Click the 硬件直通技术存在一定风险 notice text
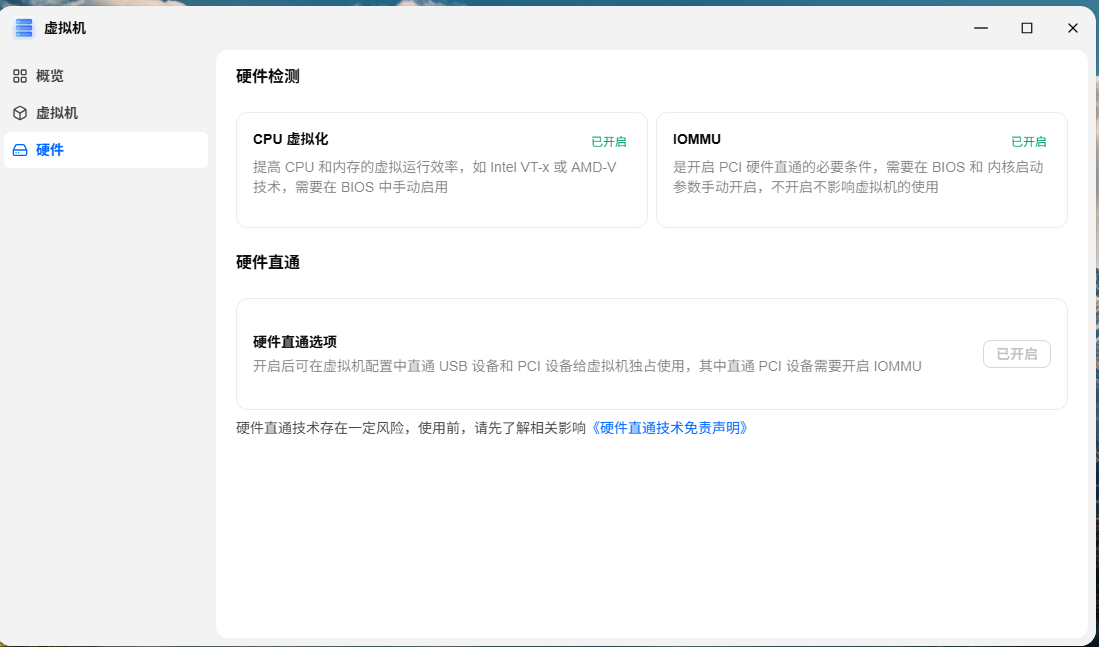This screenshot has width=1099, height=647. pyautogui.click(x=411, y=428)
